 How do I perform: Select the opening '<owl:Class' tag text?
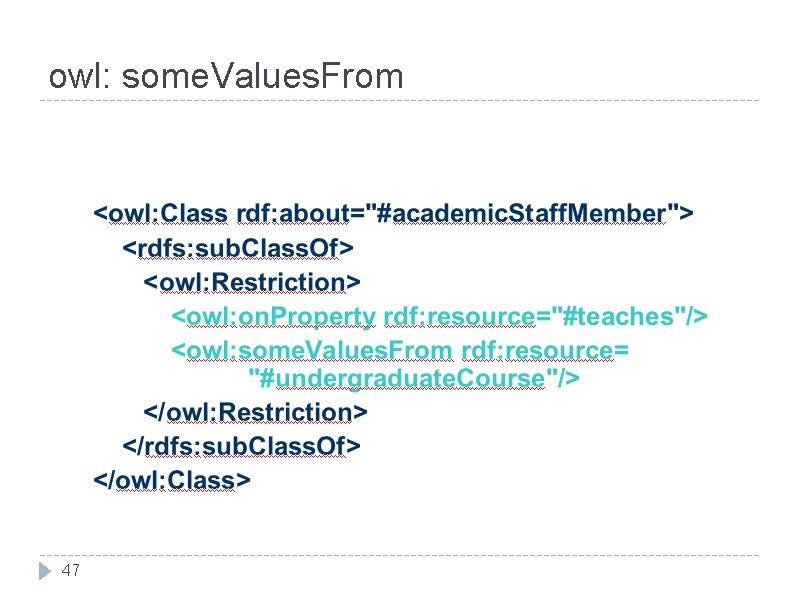[x=161, y=214]
